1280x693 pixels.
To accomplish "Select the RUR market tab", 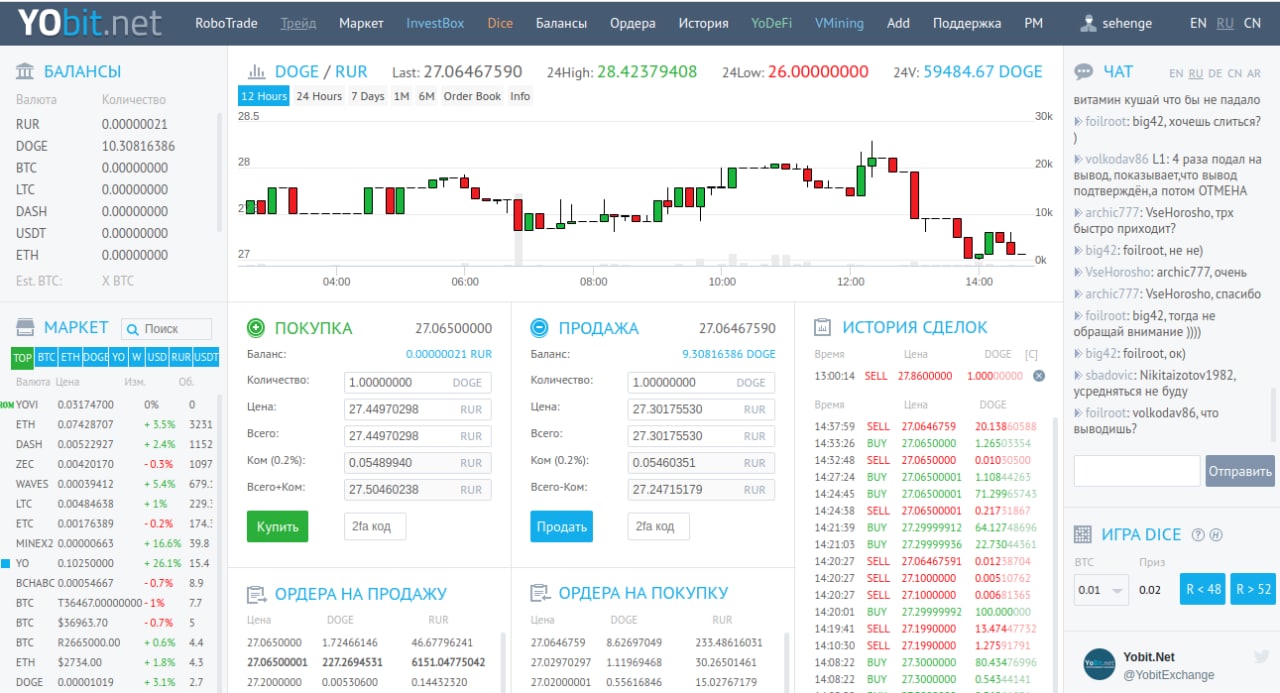I will tap(181, 357).
